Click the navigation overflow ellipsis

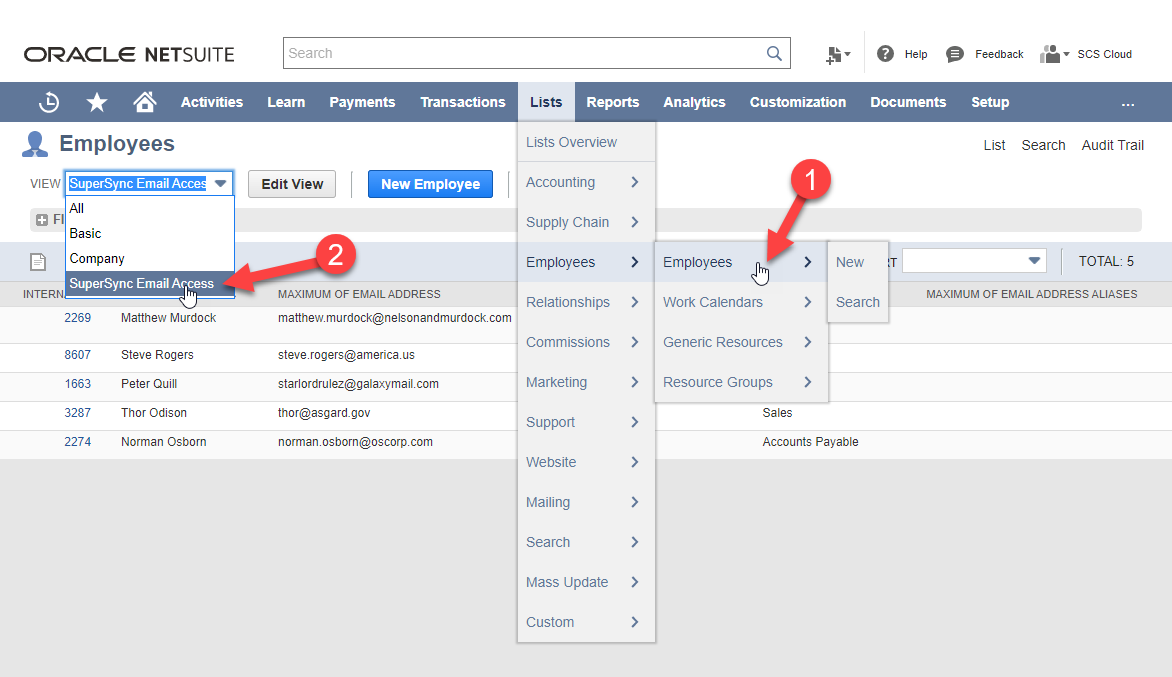tap(1128, 103)
